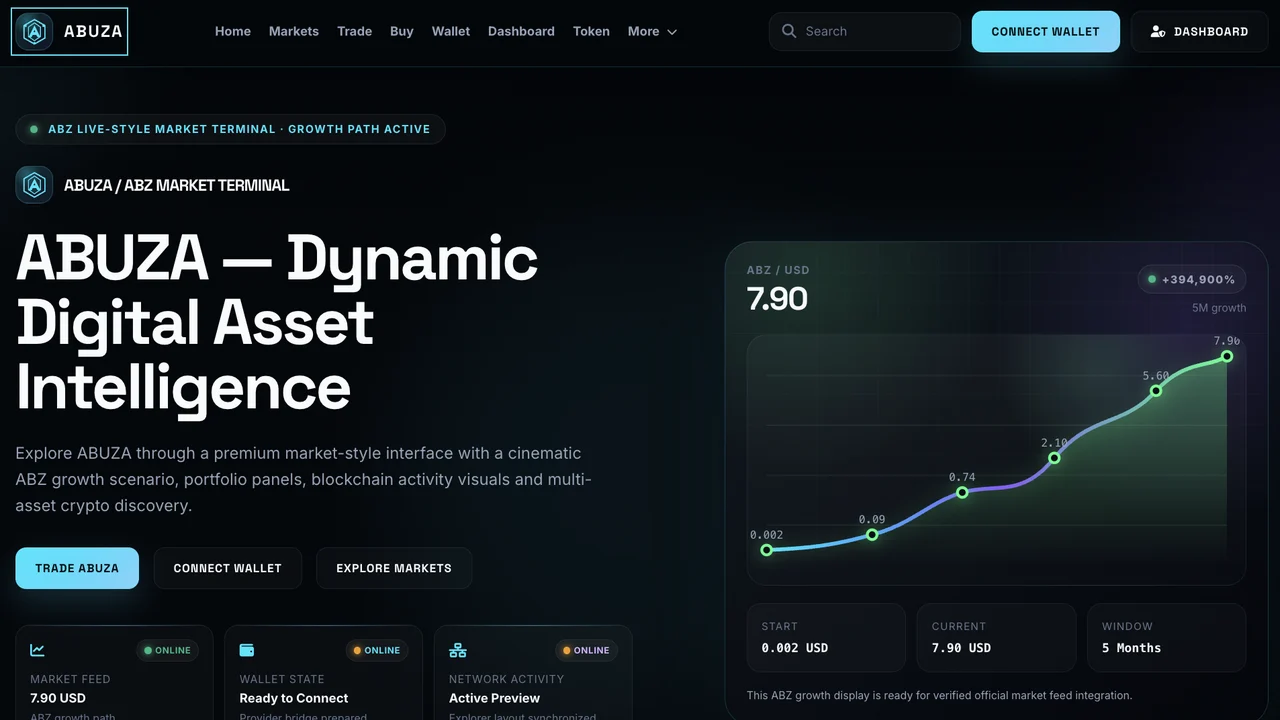Click the +394,900% growth badge
Screen dimensions: 1280x720
1192,280
